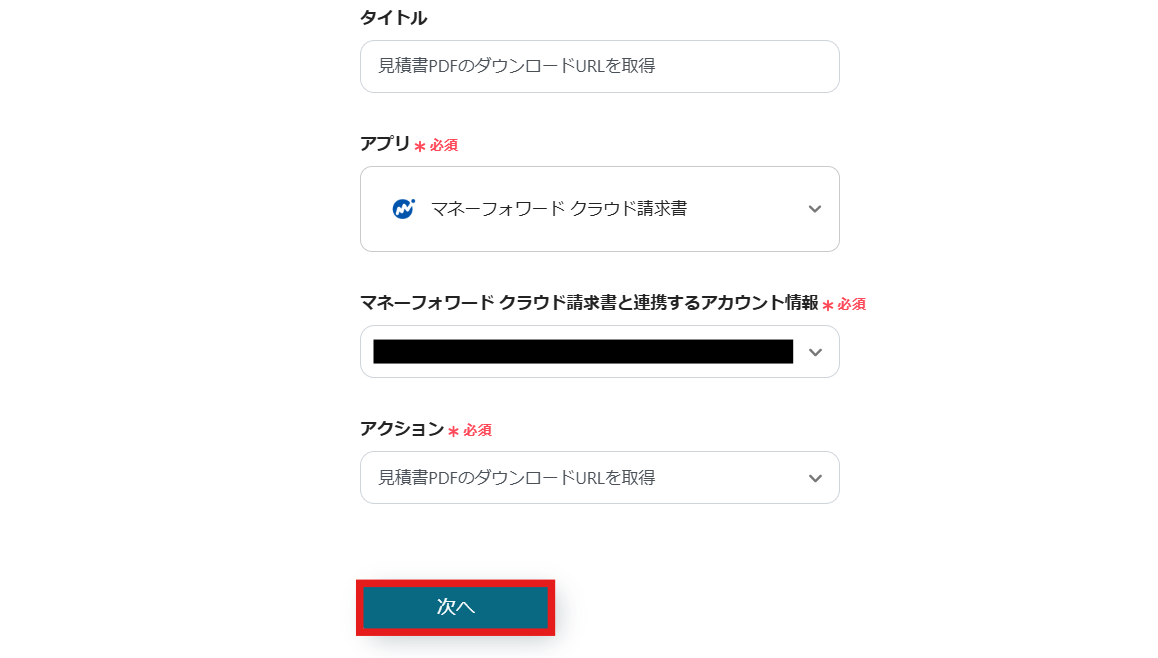Click the chevron arrow in the account selector

(815, 352)
